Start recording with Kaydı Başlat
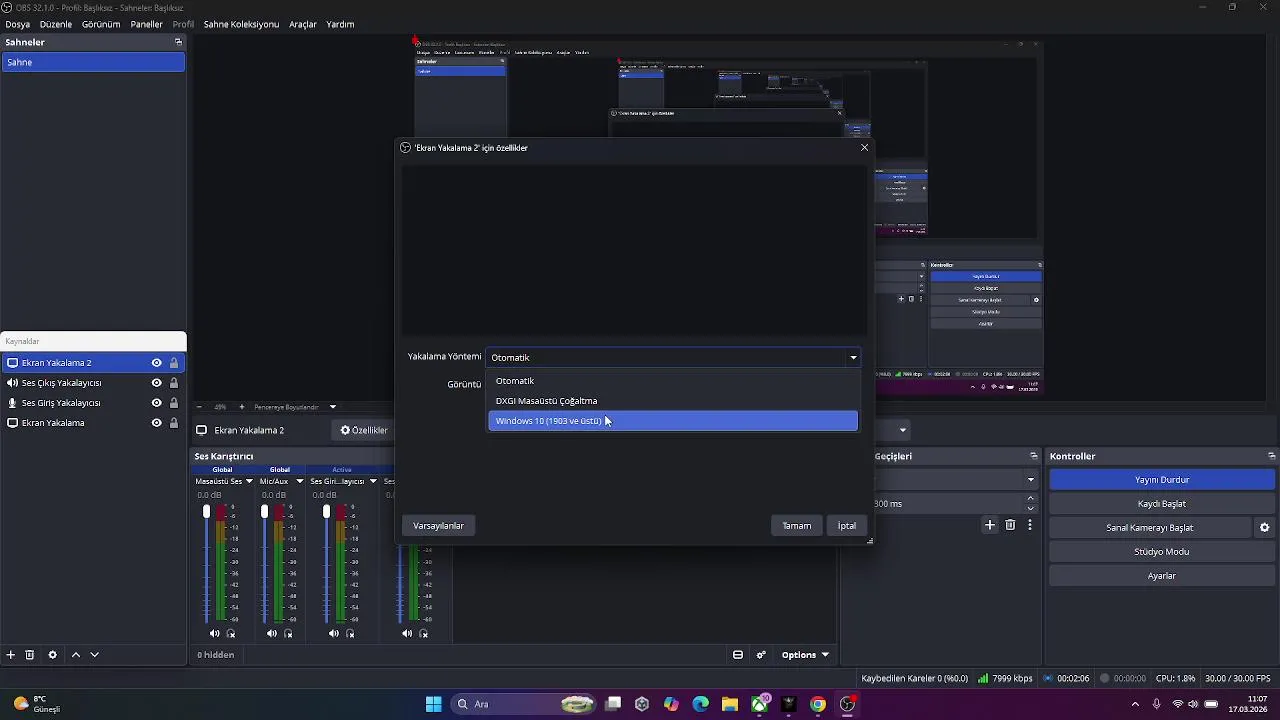 point(1162,504)
